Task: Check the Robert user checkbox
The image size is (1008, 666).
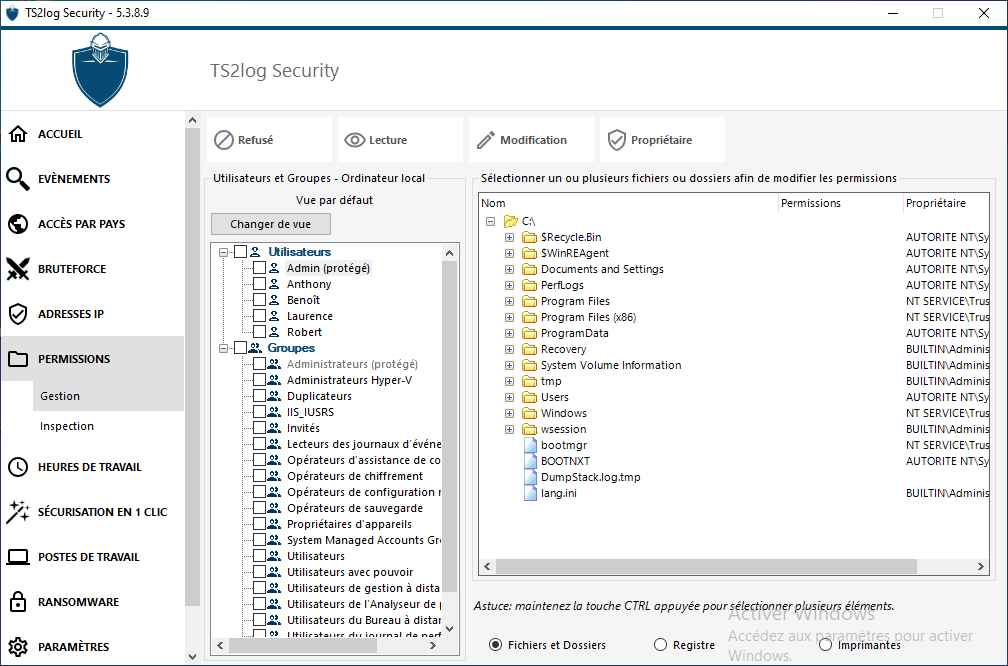Action: point(259,332)
